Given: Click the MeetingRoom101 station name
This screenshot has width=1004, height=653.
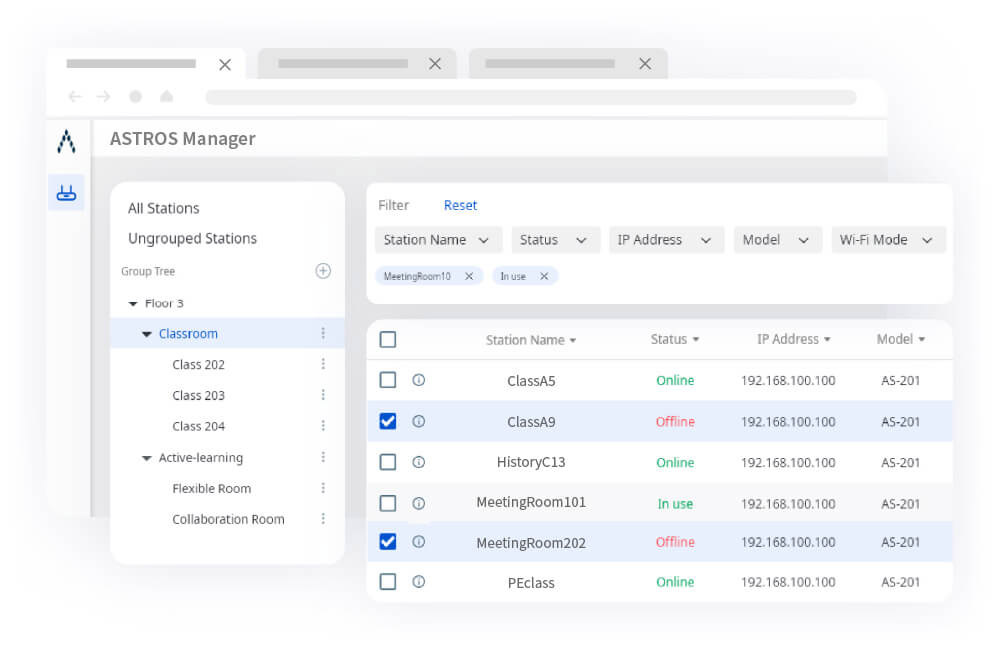Looking at the screenshot, I should (531, 503).
